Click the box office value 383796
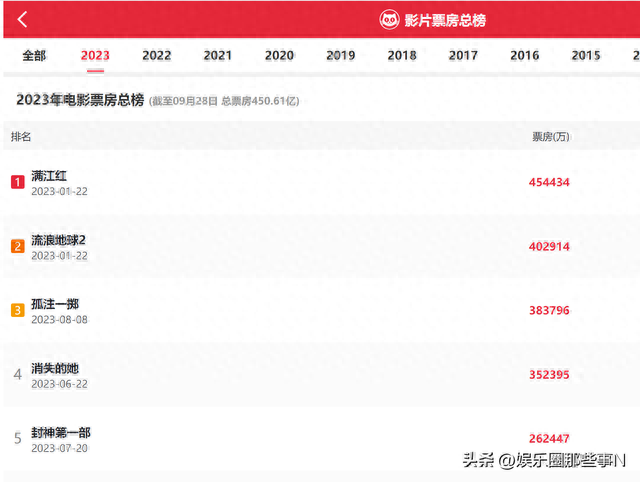 click(x=549, y=311)
